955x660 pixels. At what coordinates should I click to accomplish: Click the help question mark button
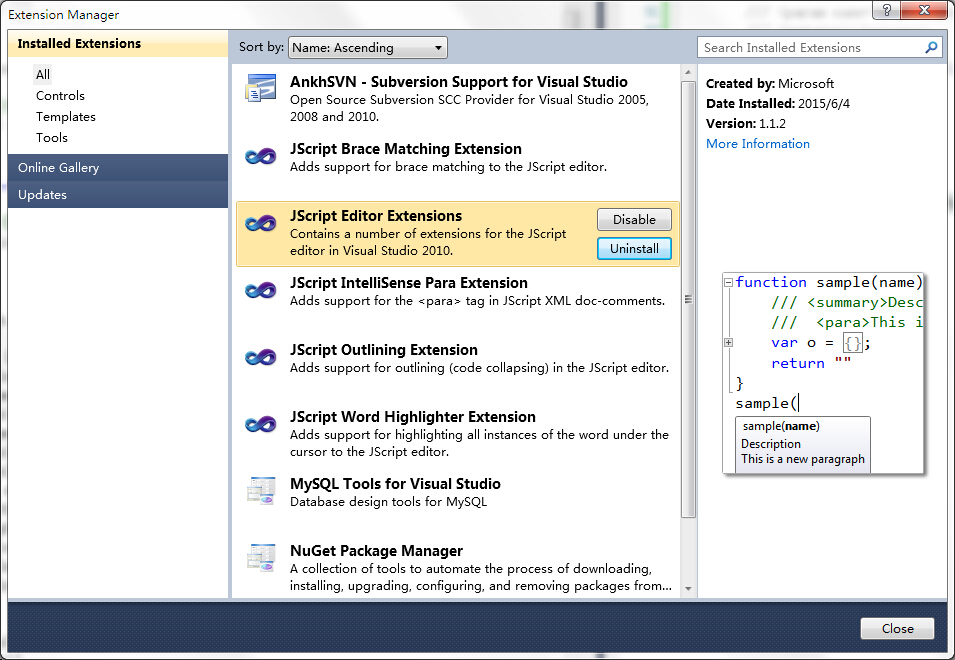point(887,10)
